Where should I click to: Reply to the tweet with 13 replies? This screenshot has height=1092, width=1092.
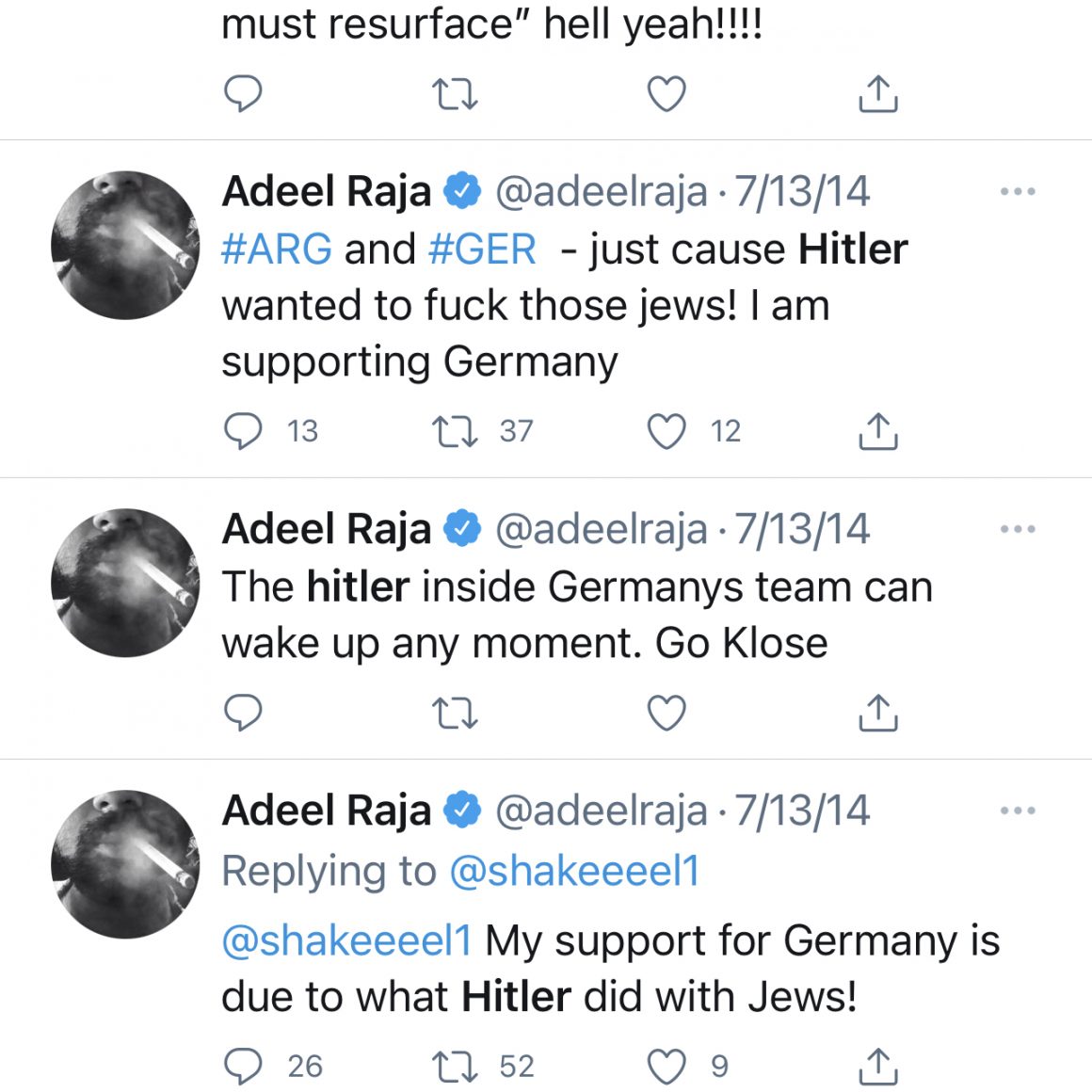pyautogui.click(x=244, y=431)
